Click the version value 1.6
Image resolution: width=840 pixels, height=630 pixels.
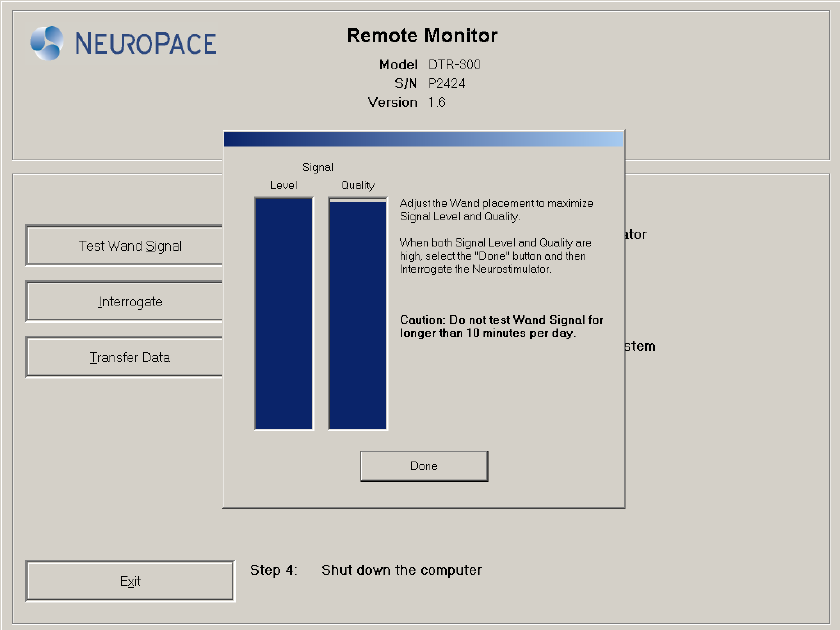[437, 102]
